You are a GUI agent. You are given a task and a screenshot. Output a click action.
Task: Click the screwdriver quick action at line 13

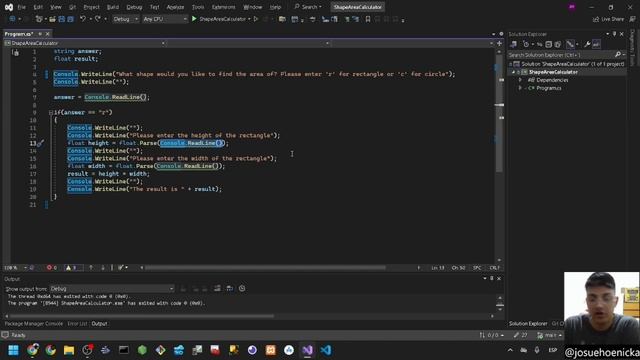click(40, 143)
